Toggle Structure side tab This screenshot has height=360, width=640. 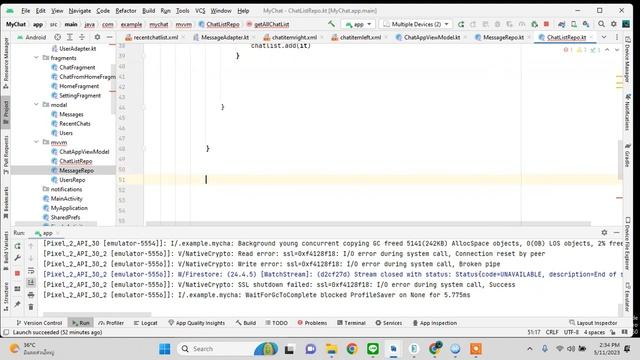tap(6, 296)
